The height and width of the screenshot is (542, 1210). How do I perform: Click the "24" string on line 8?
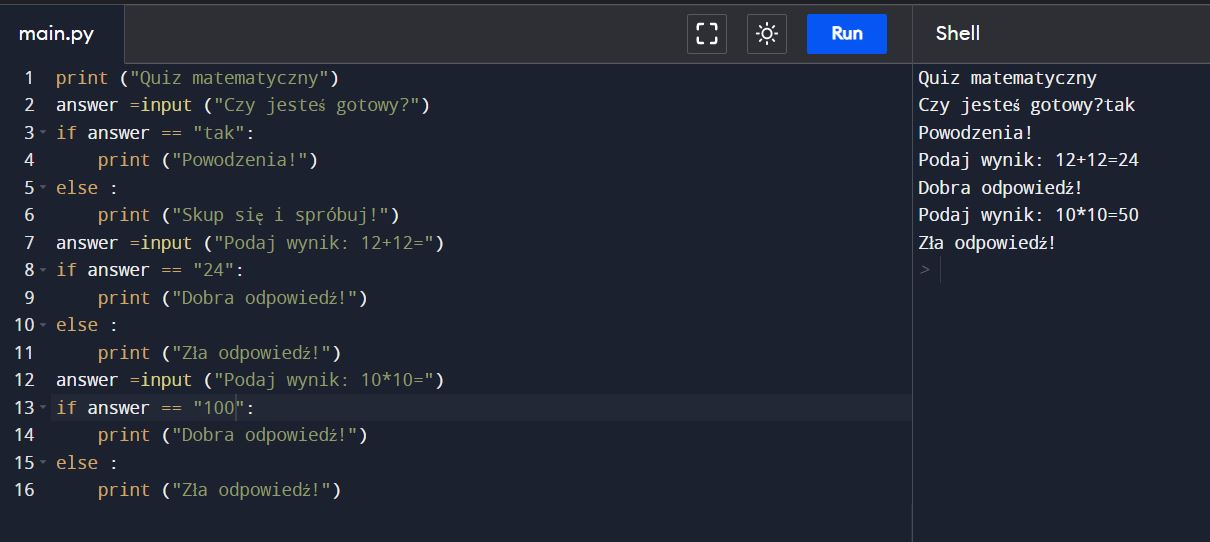[213, 270]
